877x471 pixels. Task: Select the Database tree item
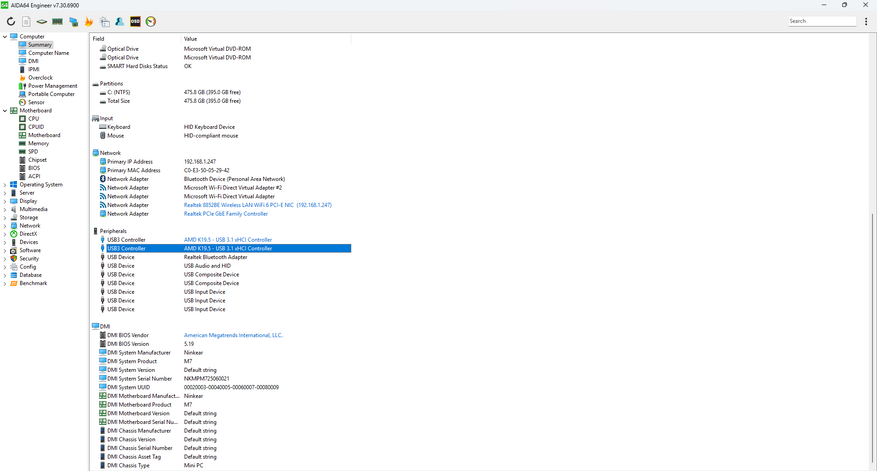[31, 275]
